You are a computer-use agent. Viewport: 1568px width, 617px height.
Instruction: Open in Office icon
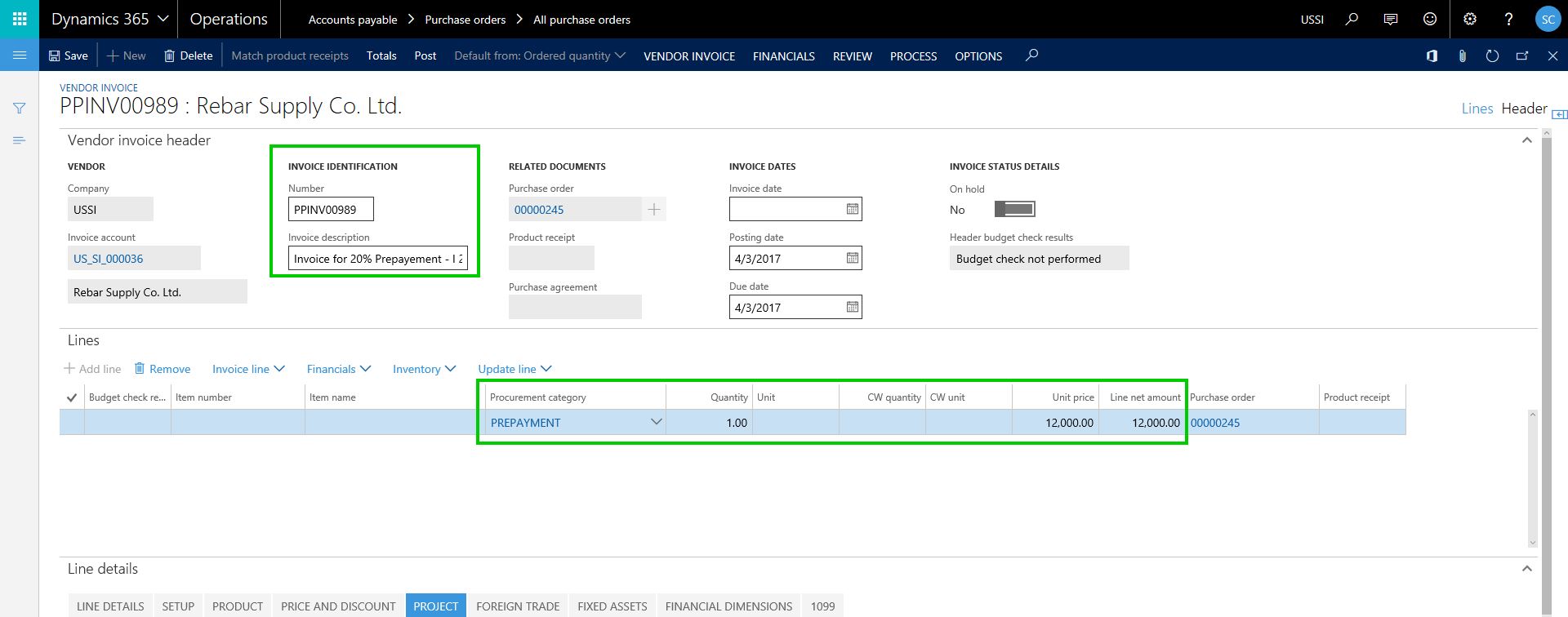tap(1432, 55)
